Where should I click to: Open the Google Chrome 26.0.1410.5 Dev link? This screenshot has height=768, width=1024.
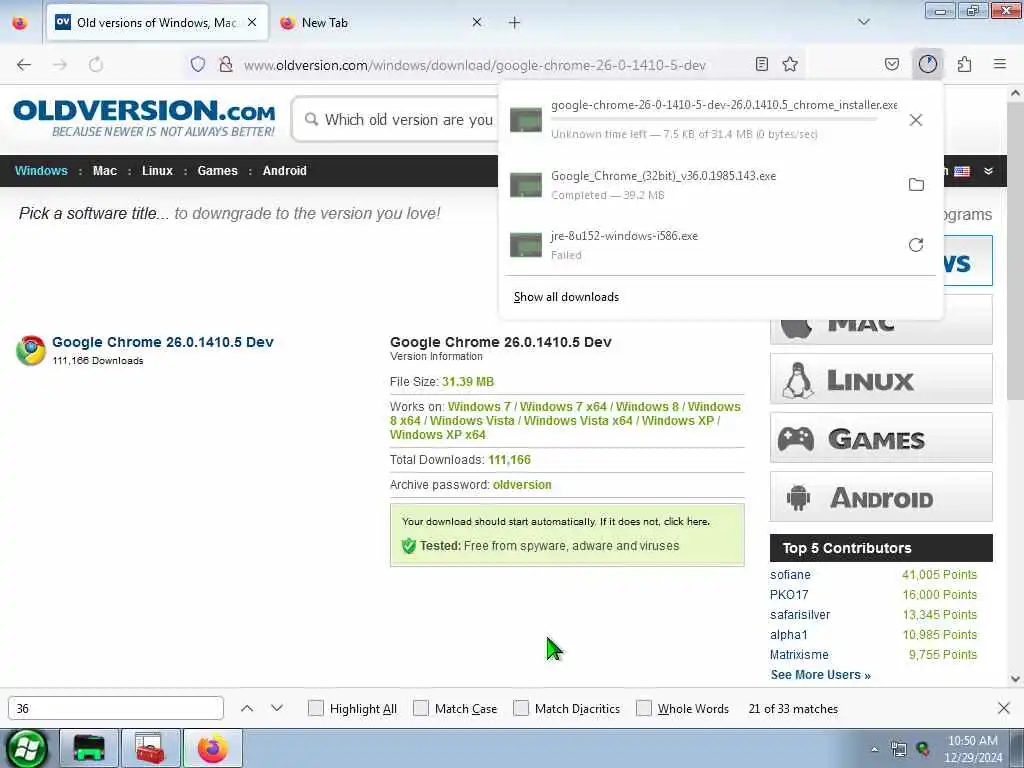tap(163, 342)
